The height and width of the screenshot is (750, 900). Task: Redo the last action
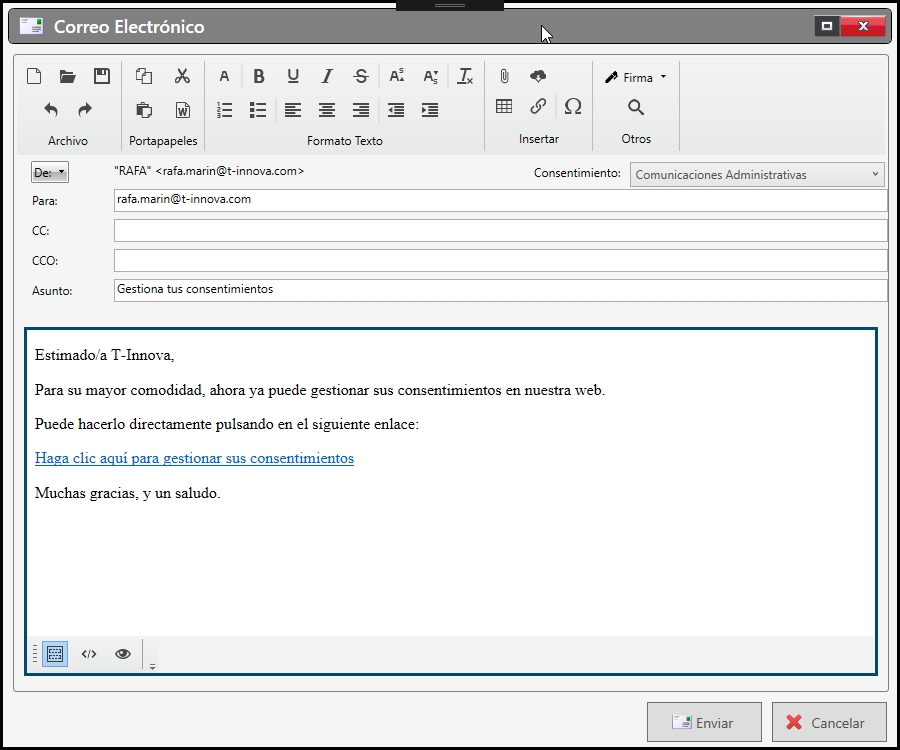coord(85,110)
